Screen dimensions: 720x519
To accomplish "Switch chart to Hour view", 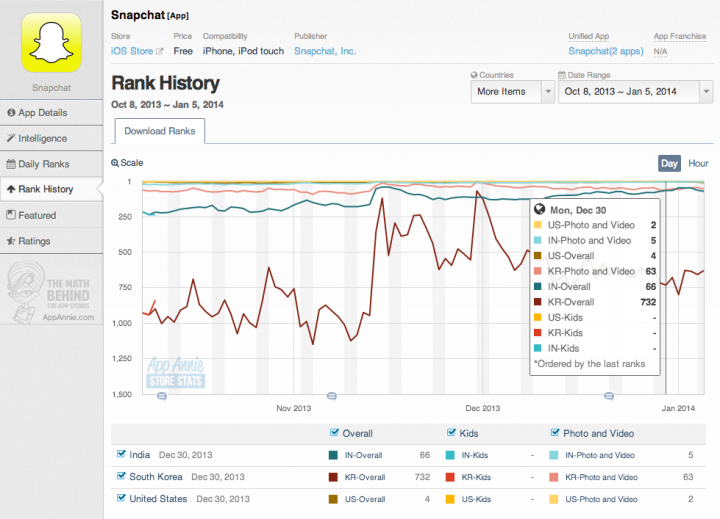I will pyautogui.click(x=698, y=164).
